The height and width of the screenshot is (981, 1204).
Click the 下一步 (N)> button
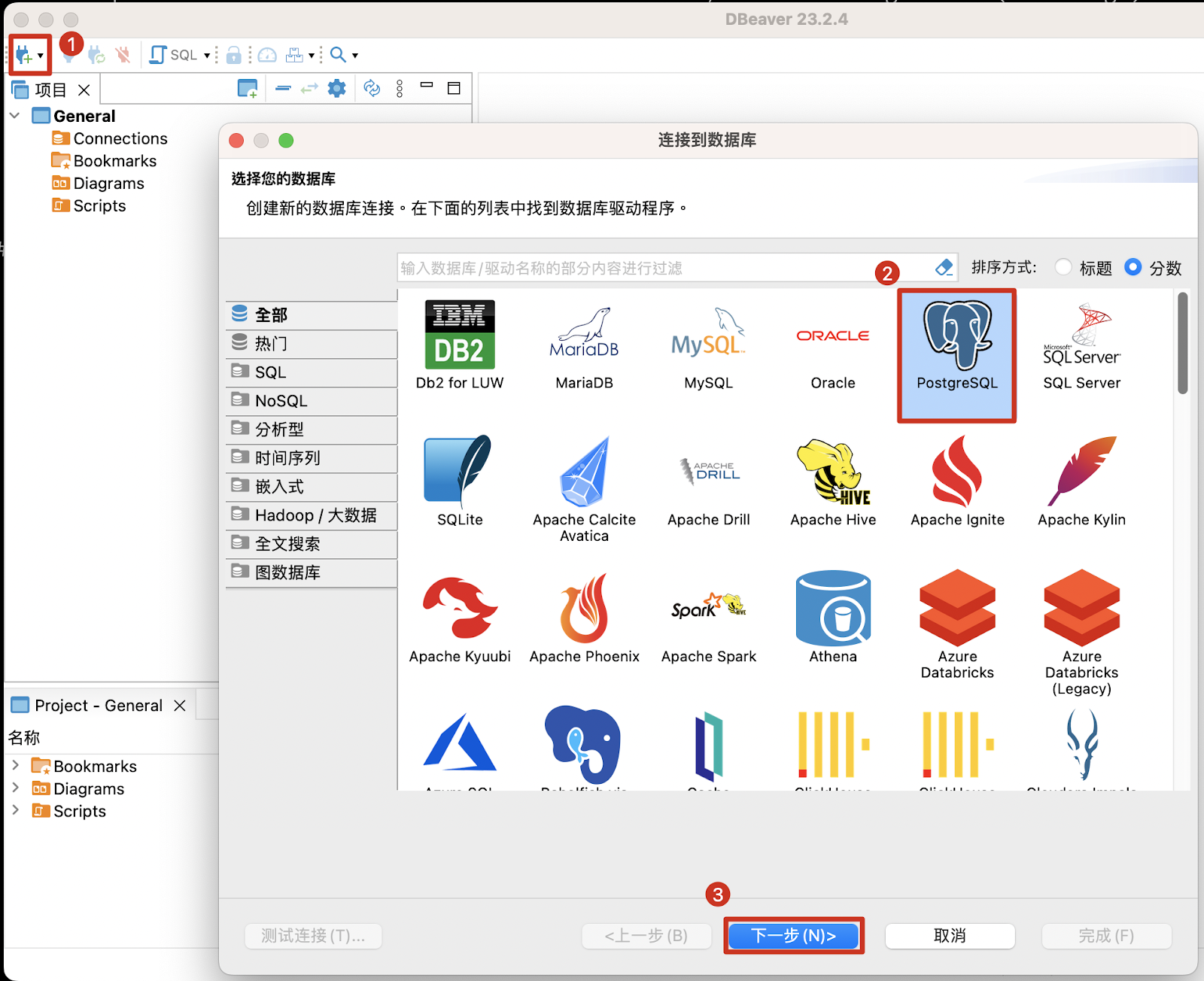coord(793,936)
